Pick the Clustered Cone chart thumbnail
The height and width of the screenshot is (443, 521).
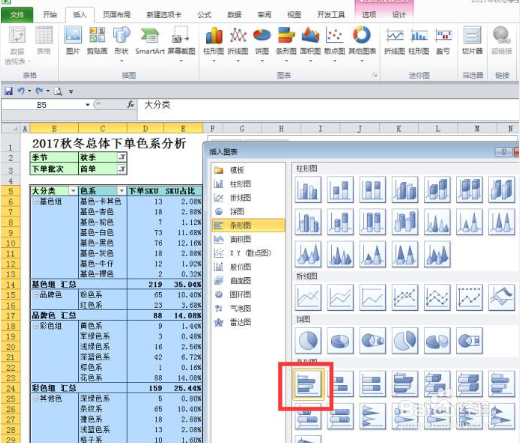pyautogui.click(x=437, y=222)
